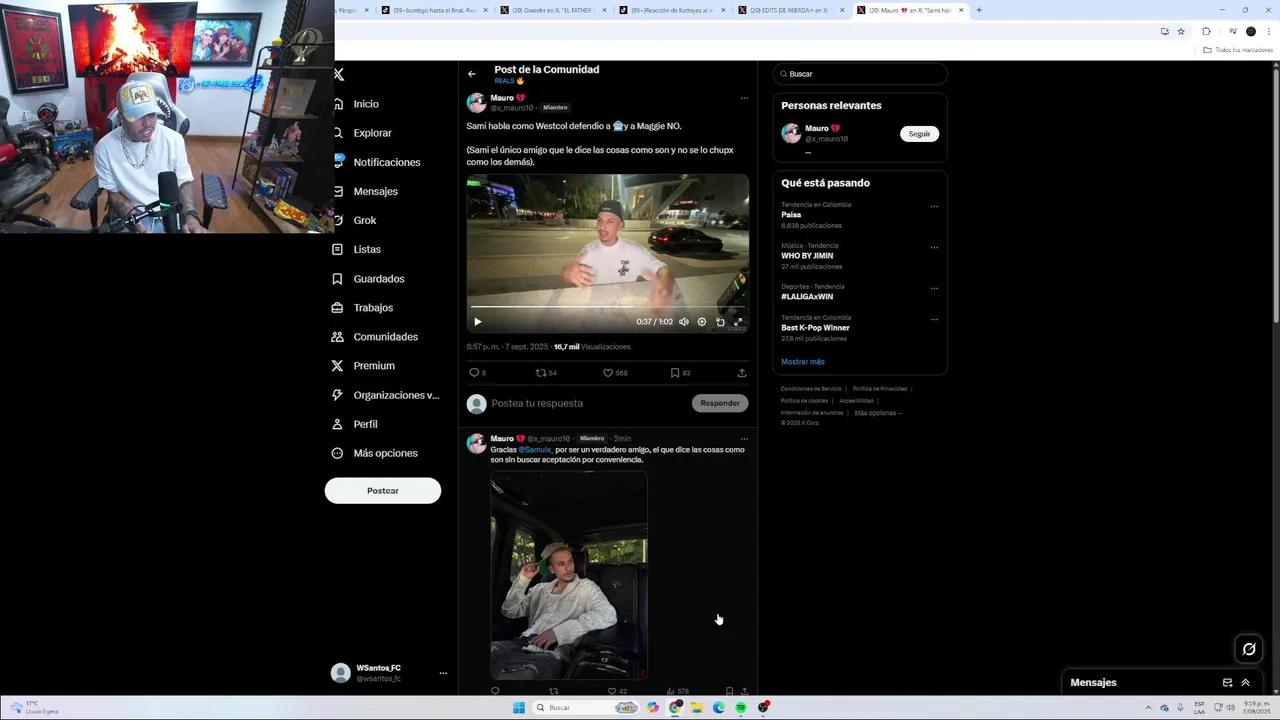1280x720 pixels.
Task: Open the reply's photo of man in car
Action: click(569, 576)
